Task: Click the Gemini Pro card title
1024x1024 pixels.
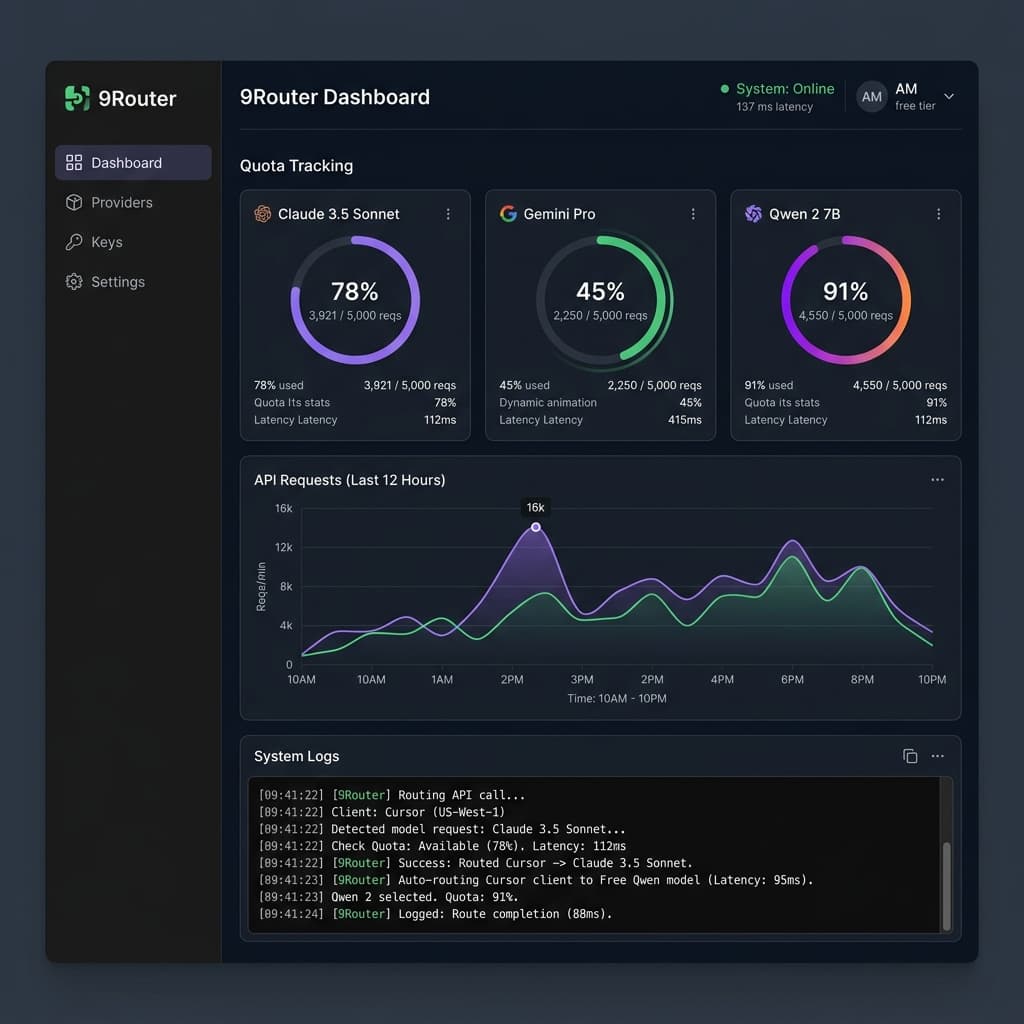Action: click(559, 214)
